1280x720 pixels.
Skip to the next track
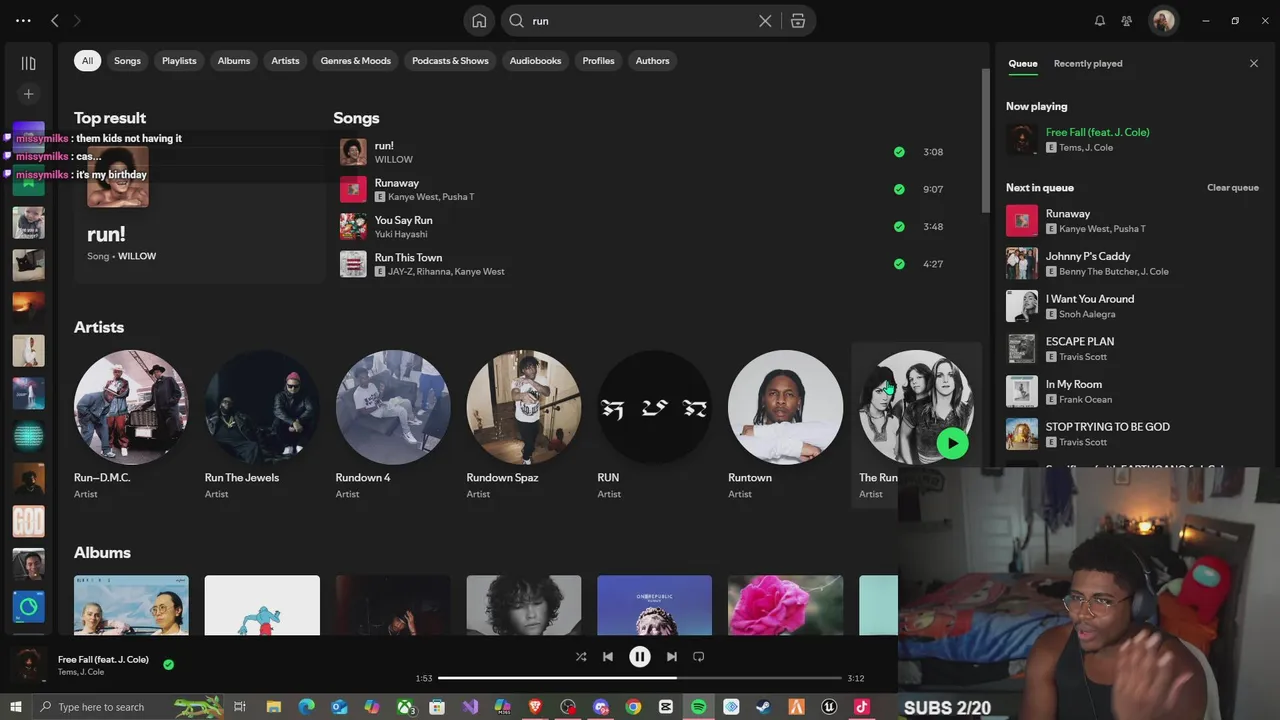[x=671, y=657]
